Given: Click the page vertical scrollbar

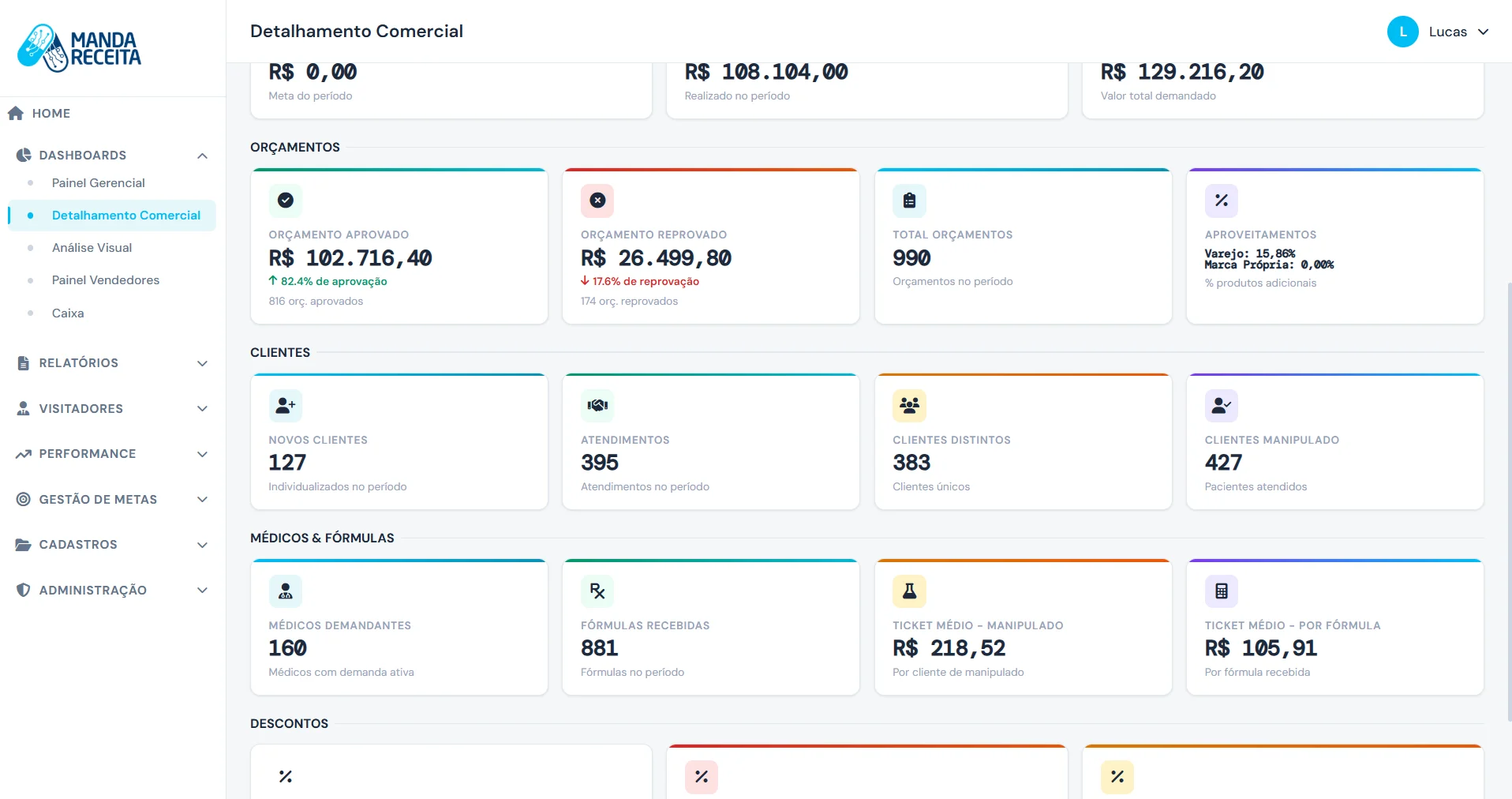Looking at the screenshot, I should [1508, 501].
